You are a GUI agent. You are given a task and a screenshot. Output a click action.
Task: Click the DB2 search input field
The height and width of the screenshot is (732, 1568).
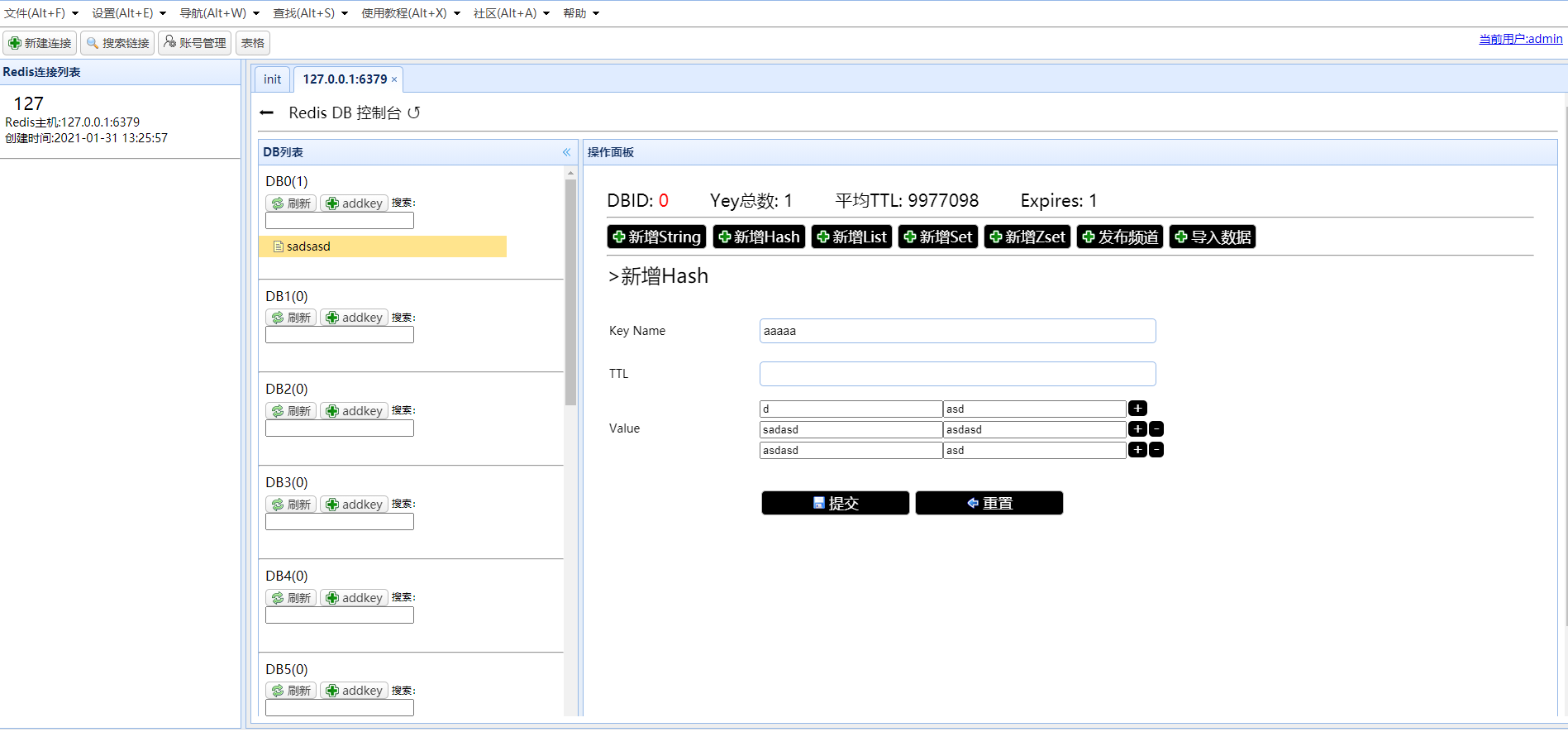point(340,428)
